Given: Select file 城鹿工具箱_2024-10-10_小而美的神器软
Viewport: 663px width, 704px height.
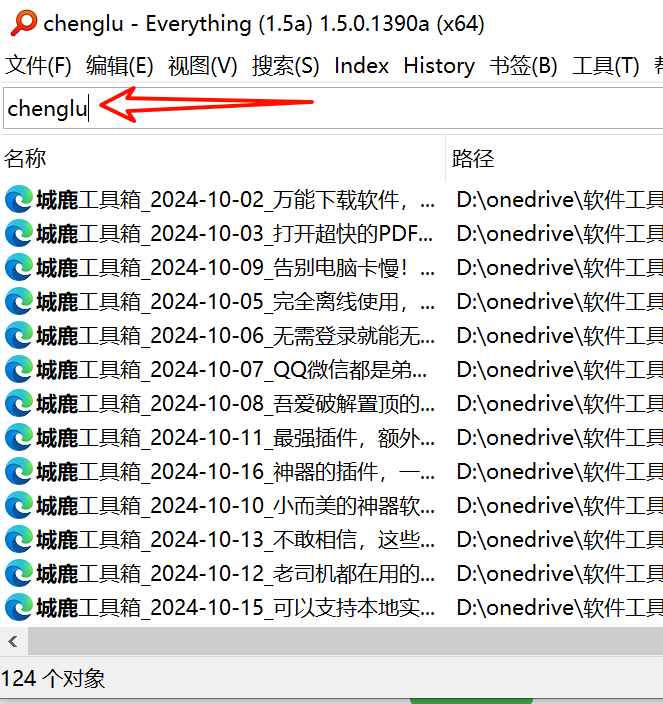Looking at the screenshot, I should pyautogui.click(x=236, y=506).
